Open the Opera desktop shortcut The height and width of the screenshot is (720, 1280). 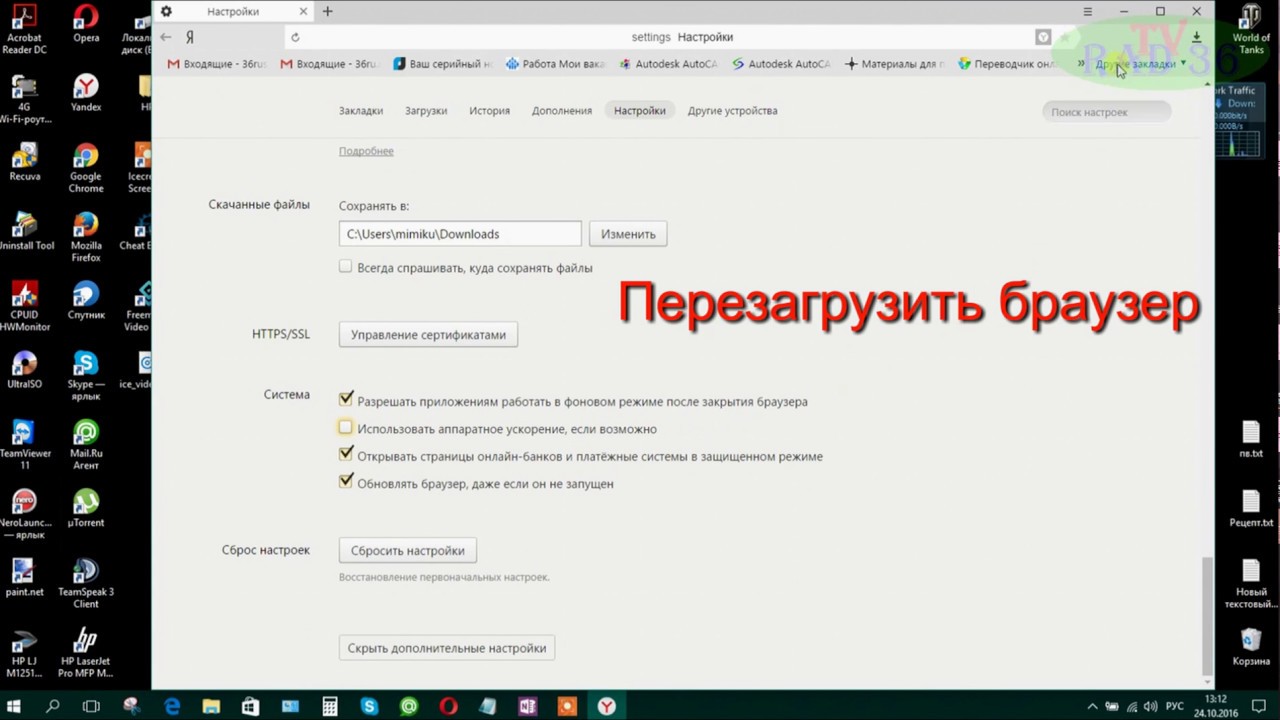86,24
